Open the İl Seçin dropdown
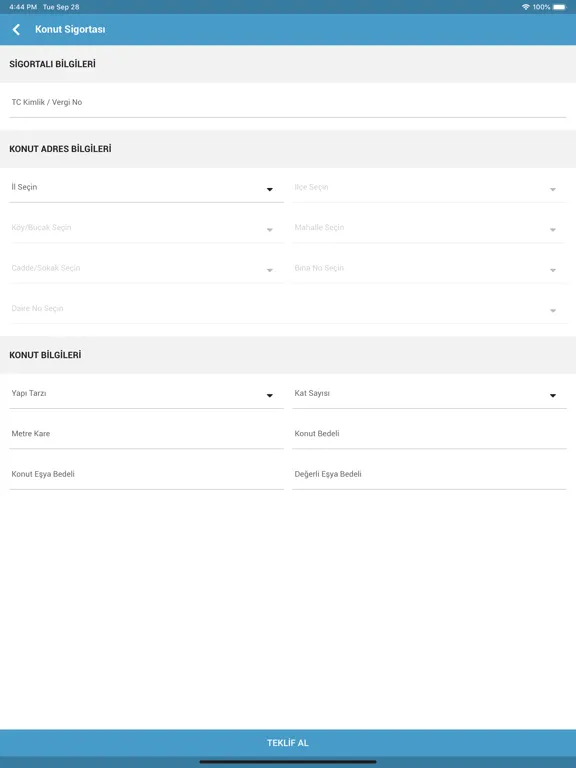576x768 pixels. pyautogui.click(x=146, y=188)
